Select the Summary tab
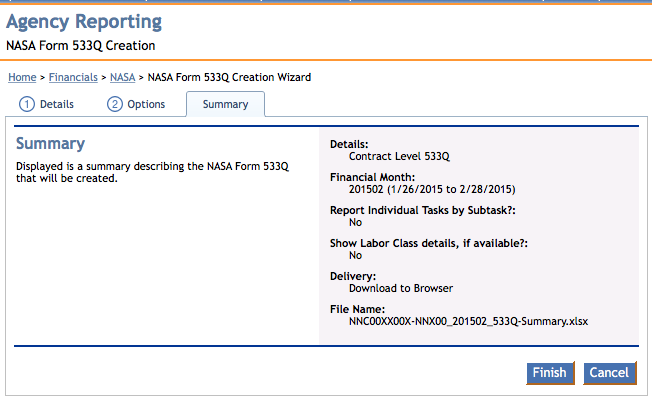652x401 pixels. [x=225, y=104]
